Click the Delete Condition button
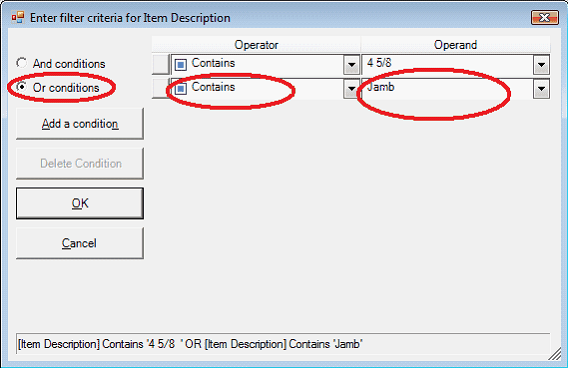The width and height of the screenshot is (569, 369). 80,164
